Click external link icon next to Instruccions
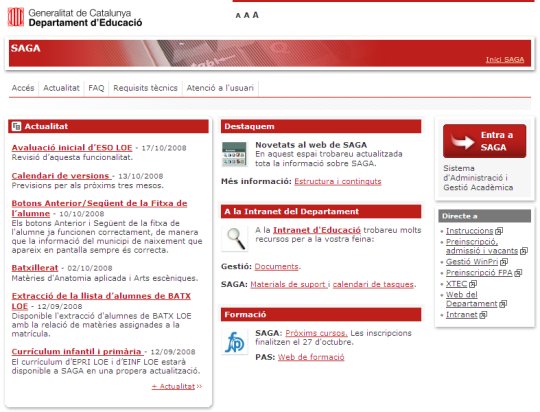Image resolution: width=540 pixels, height=412 pixels. pos(499,231)
